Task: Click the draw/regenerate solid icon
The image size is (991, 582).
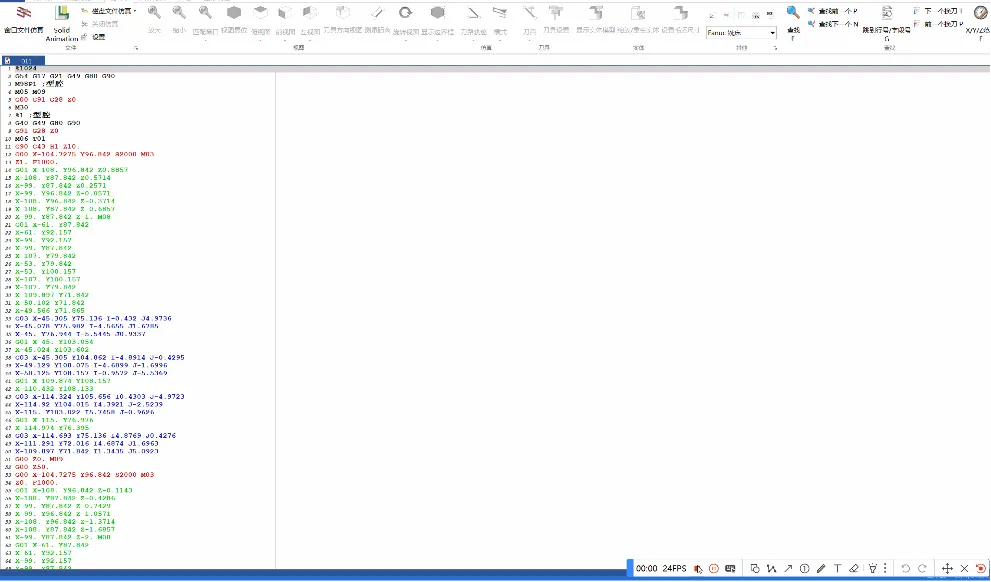Action: tap(638, 12)
